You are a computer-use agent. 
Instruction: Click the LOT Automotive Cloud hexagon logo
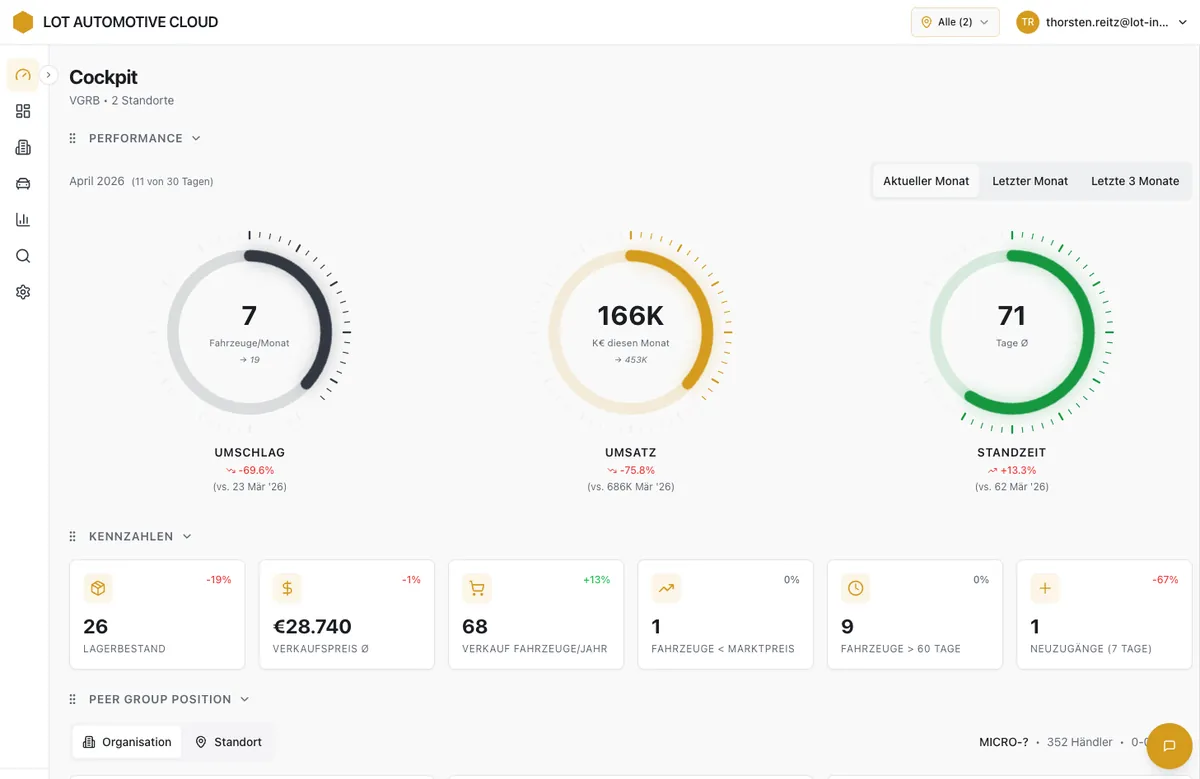click(23, 22)
